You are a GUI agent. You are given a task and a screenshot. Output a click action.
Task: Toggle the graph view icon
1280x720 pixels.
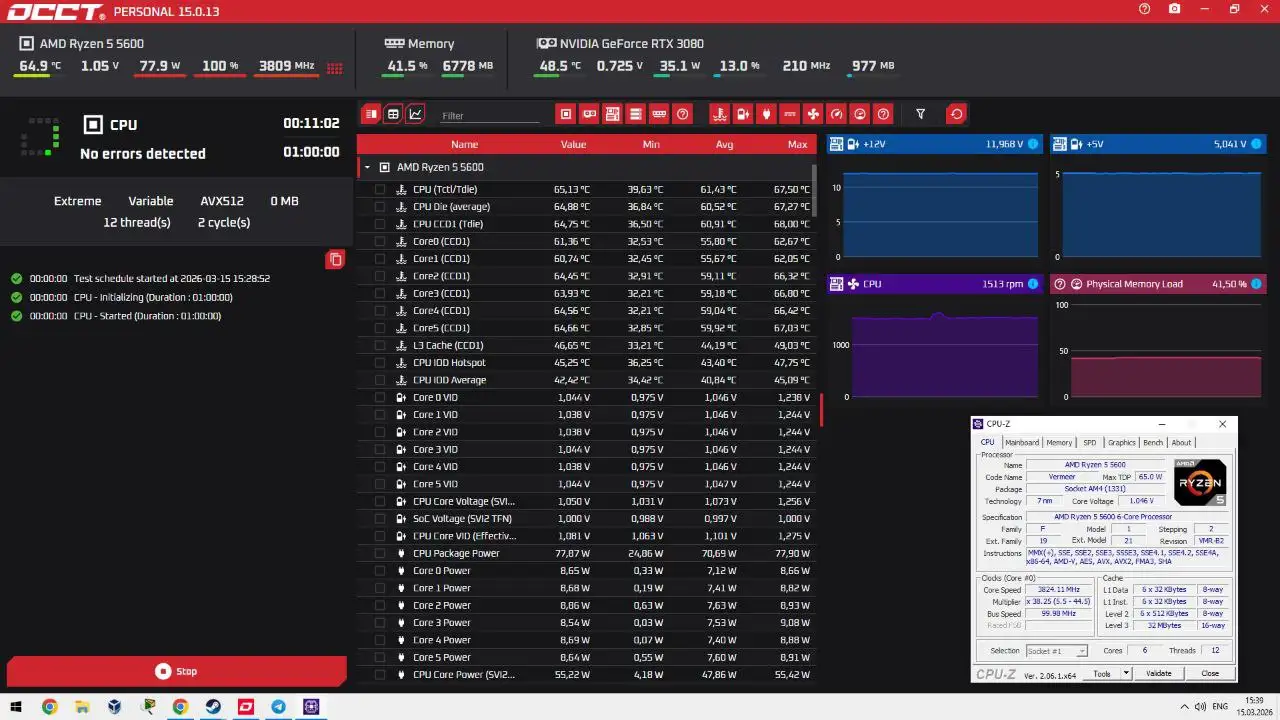tap(416, 114)
